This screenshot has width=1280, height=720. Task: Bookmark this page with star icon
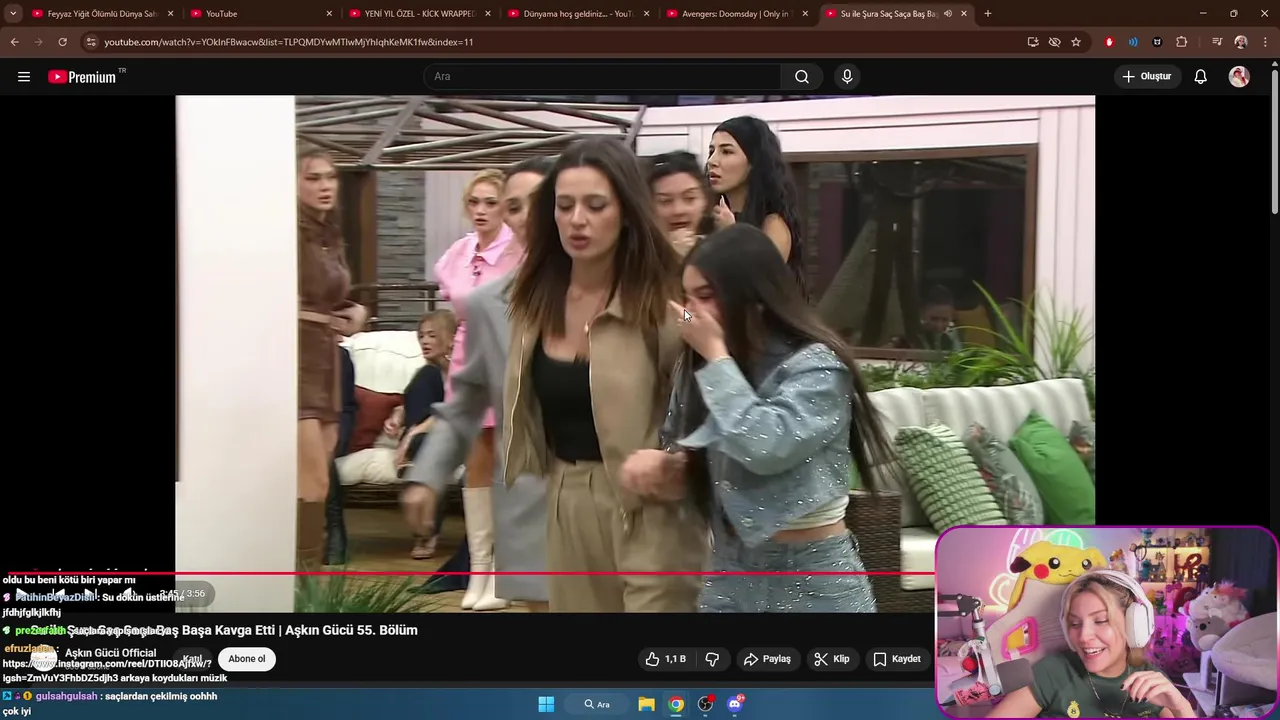1076,42
